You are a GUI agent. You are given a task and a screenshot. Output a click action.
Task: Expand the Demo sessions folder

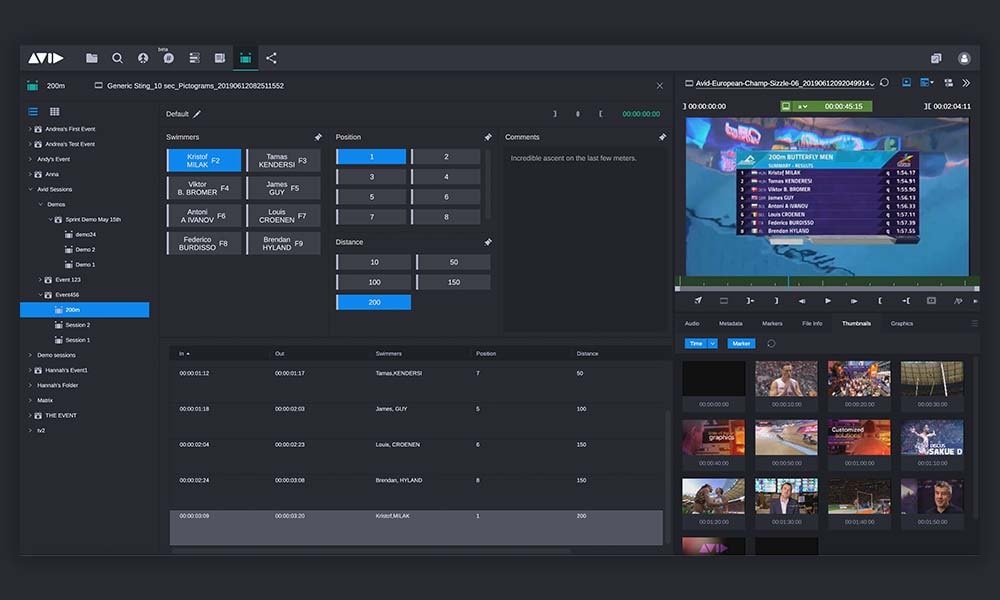tap(30, 355)
